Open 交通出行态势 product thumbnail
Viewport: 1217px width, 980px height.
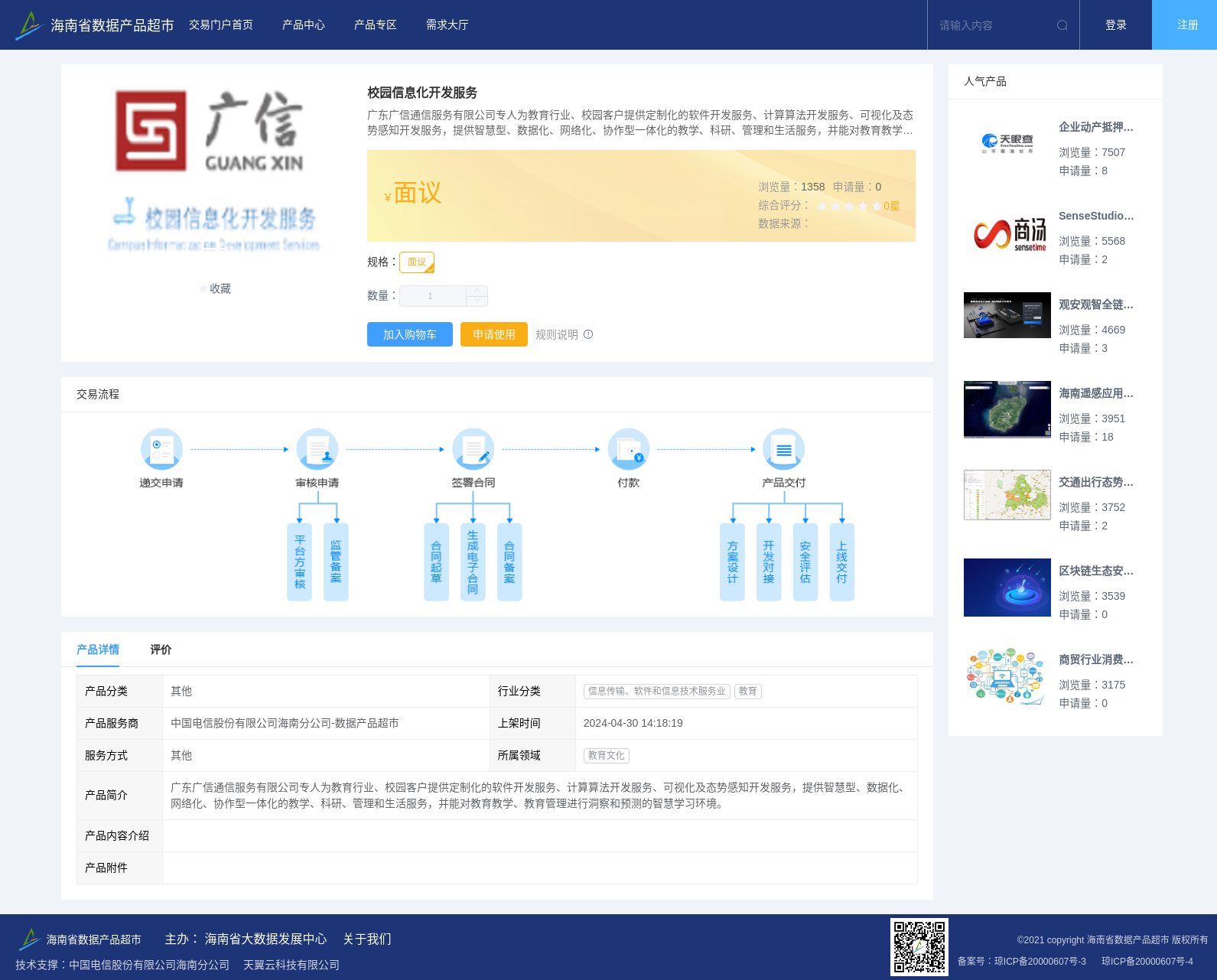click(1007, 495)
